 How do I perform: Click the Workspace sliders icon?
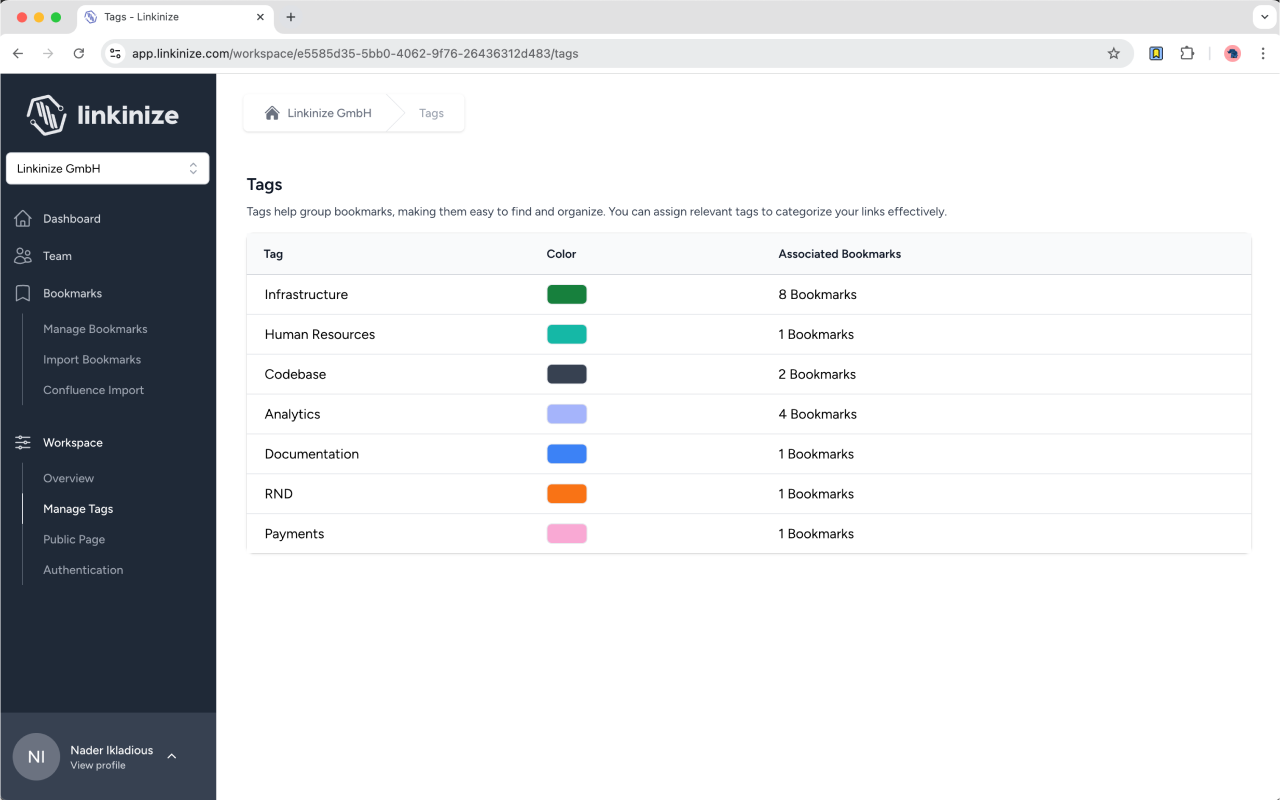tap(23, 442)
